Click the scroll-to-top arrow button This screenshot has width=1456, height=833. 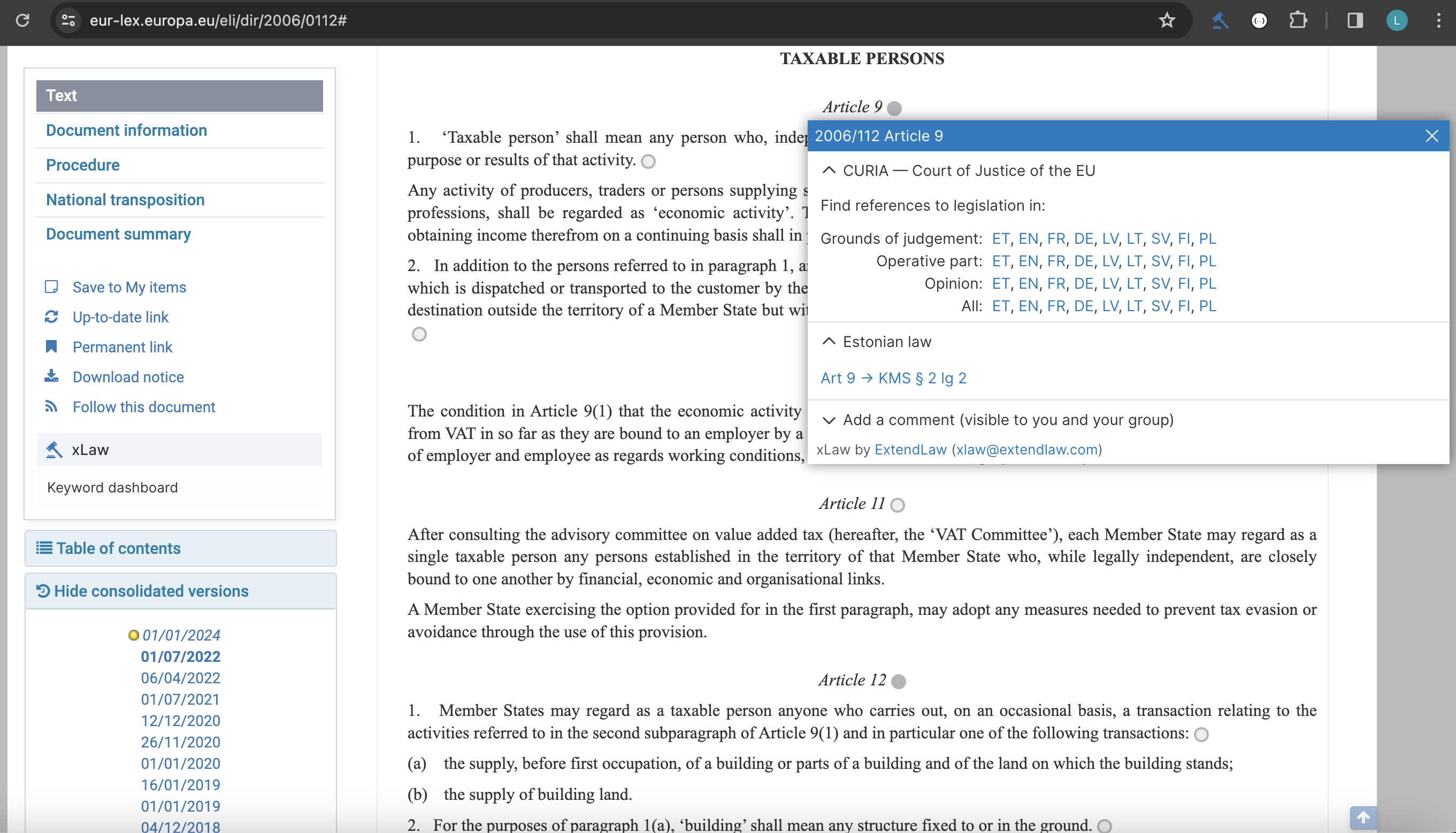[1363, 817]
